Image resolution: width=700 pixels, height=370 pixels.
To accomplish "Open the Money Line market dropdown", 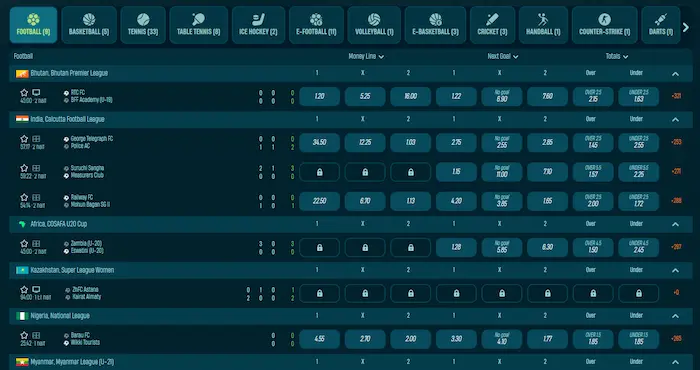I will click(x=366, y=57).
